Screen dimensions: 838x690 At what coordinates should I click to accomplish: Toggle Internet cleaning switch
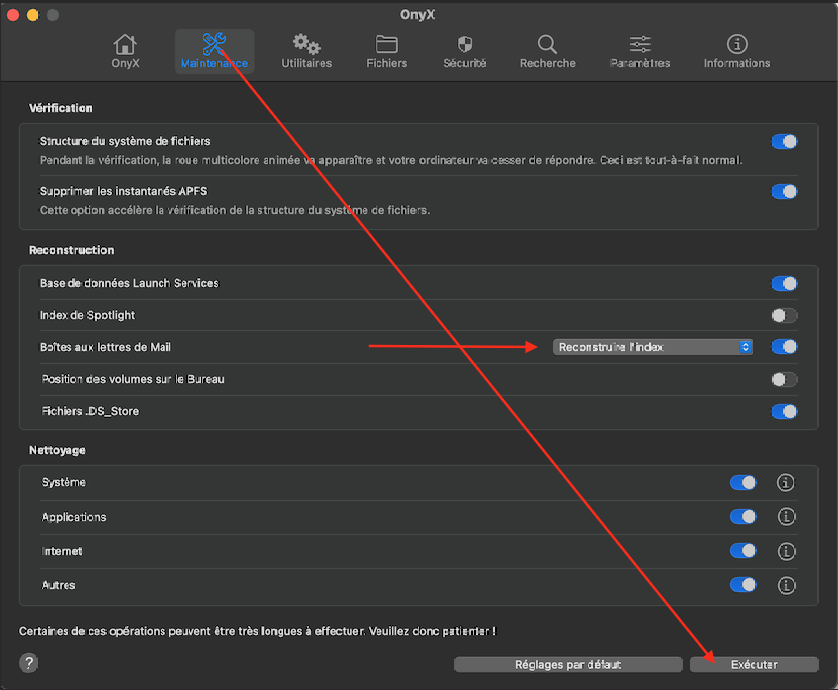pyautogui.click(x=743, y=551)
